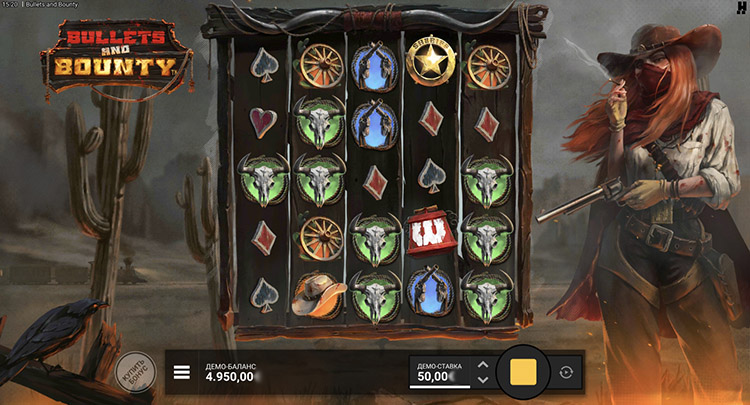750x405 pixels.
Task: Click crossed revolvers atop third reel
Action: [x=375, y=66]
